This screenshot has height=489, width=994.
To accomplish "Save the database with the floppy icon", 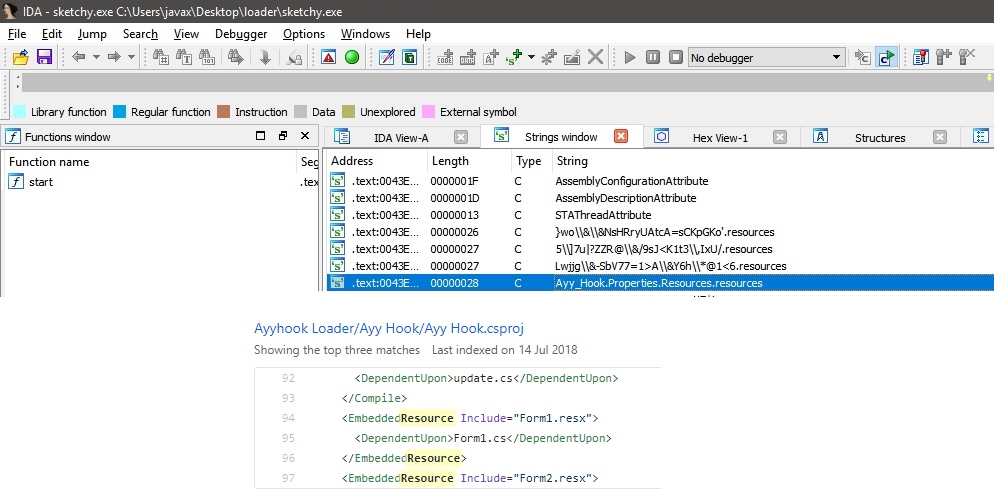I will tap(44, 58).
